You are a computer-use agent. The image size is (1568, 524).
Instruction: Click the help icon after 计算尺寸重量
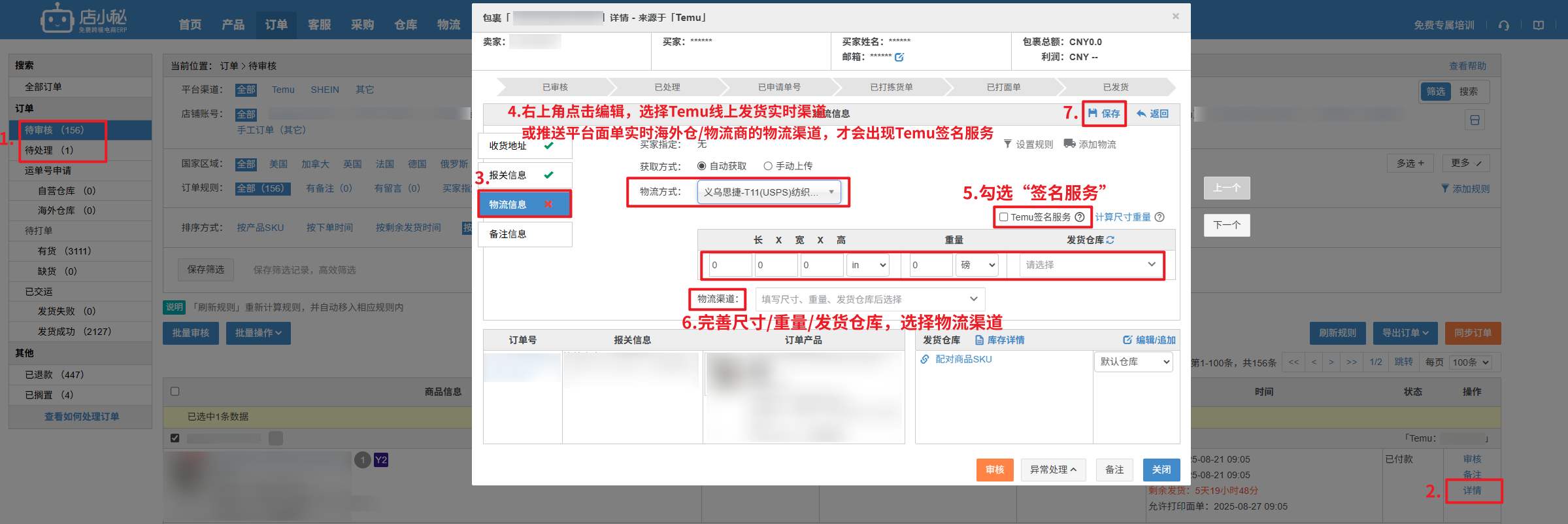pyautogui.click(x=1159, y=217)
